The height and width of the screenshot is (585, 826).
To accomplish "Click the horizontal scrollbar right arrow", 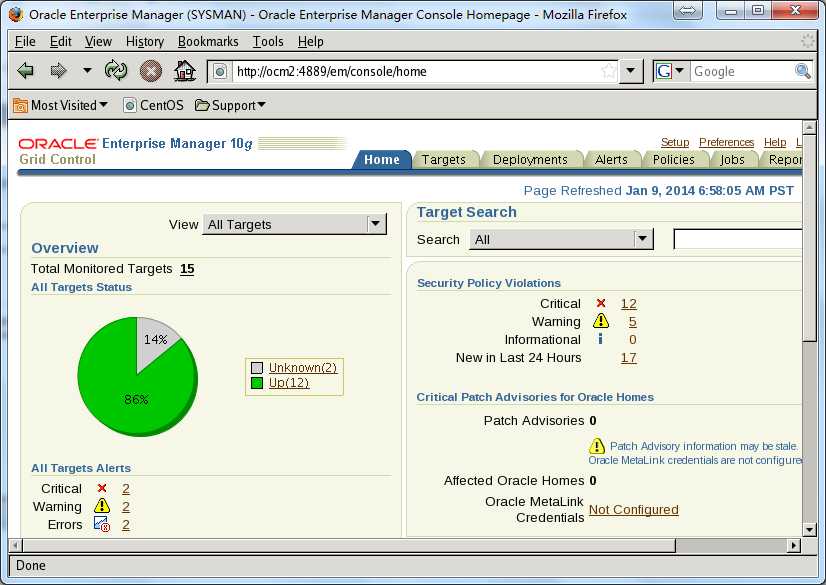I will (793, 545).
